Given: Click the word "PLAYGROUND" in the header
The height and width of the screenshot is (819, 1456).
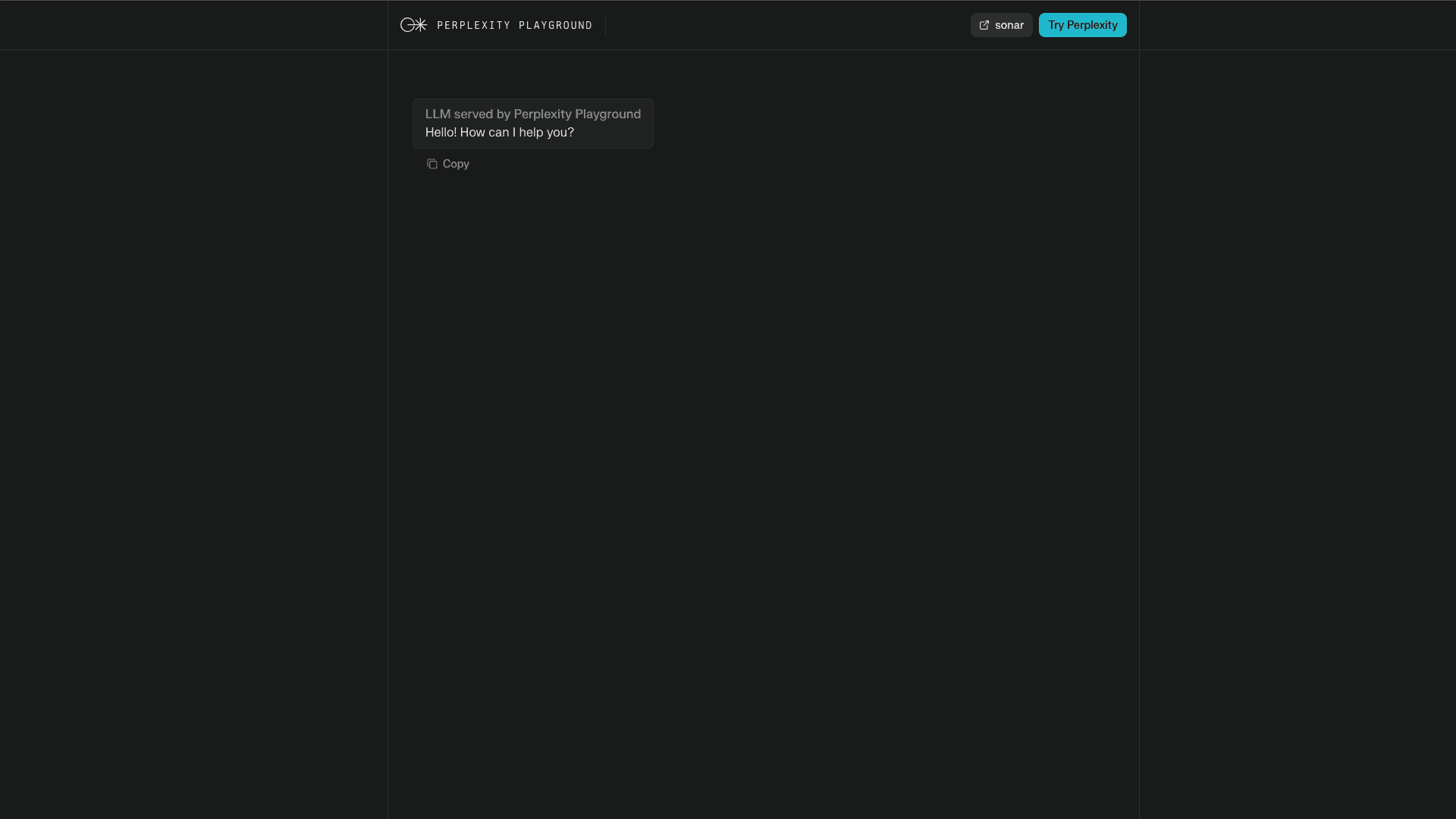Looking at the screenshot, I should (x=555, y=26).
